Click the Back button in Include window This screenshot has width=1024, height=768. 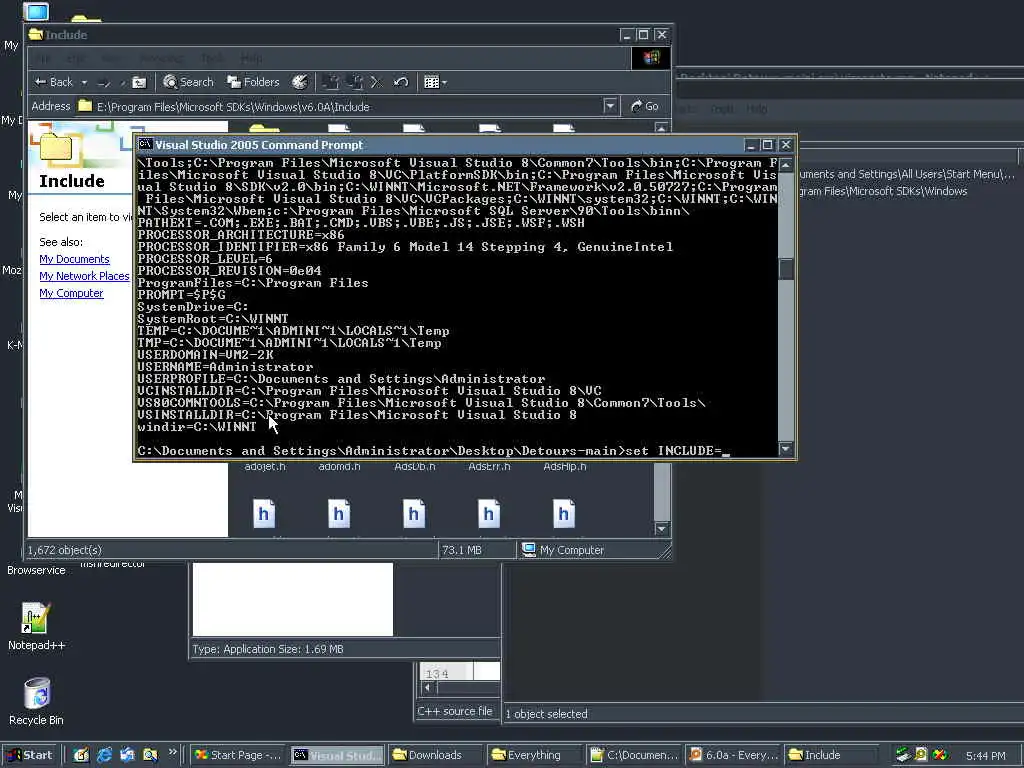point(54,82)
